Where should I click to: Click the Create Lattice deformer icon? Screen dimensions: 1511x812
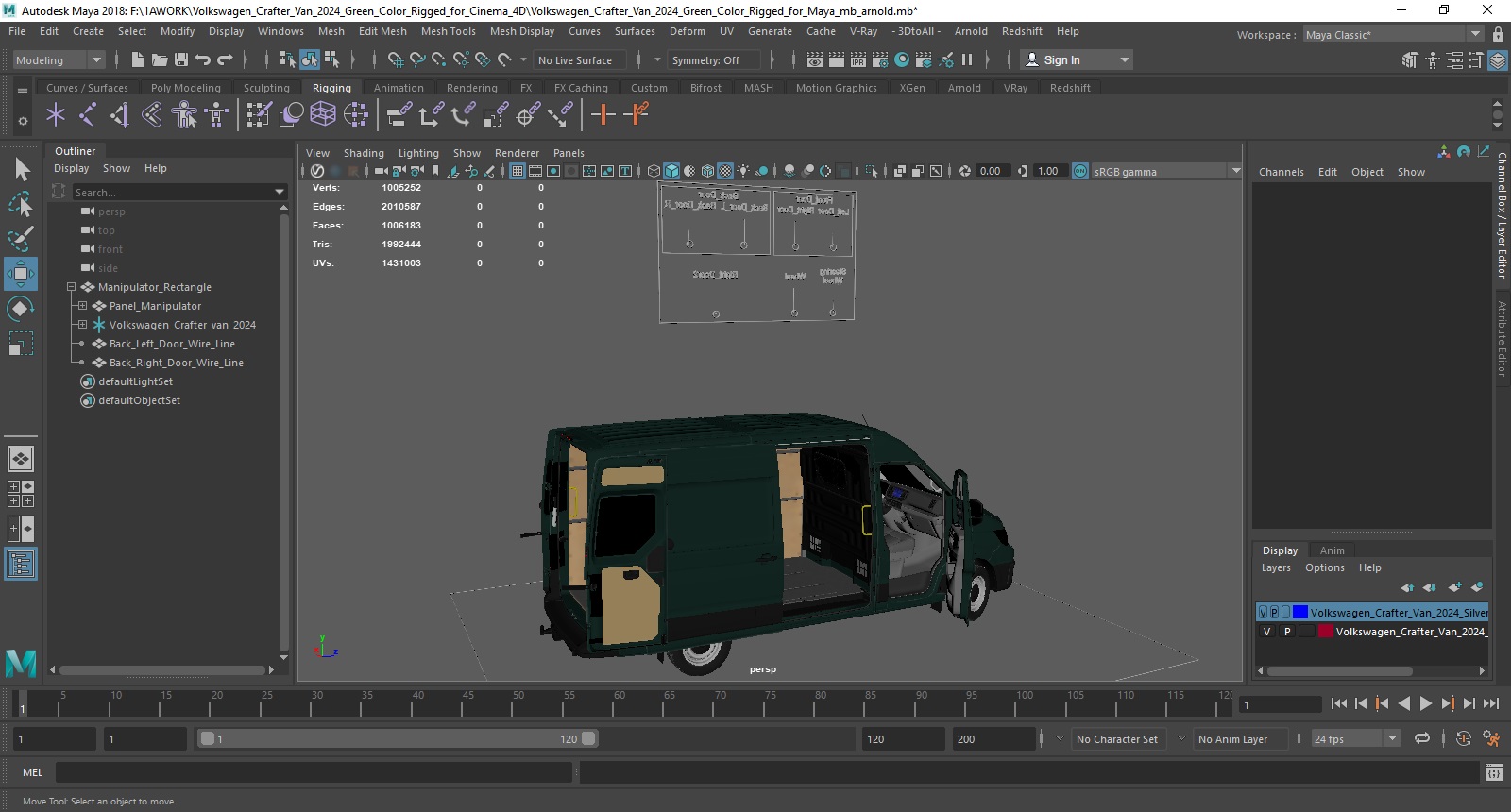click(324, 115)
